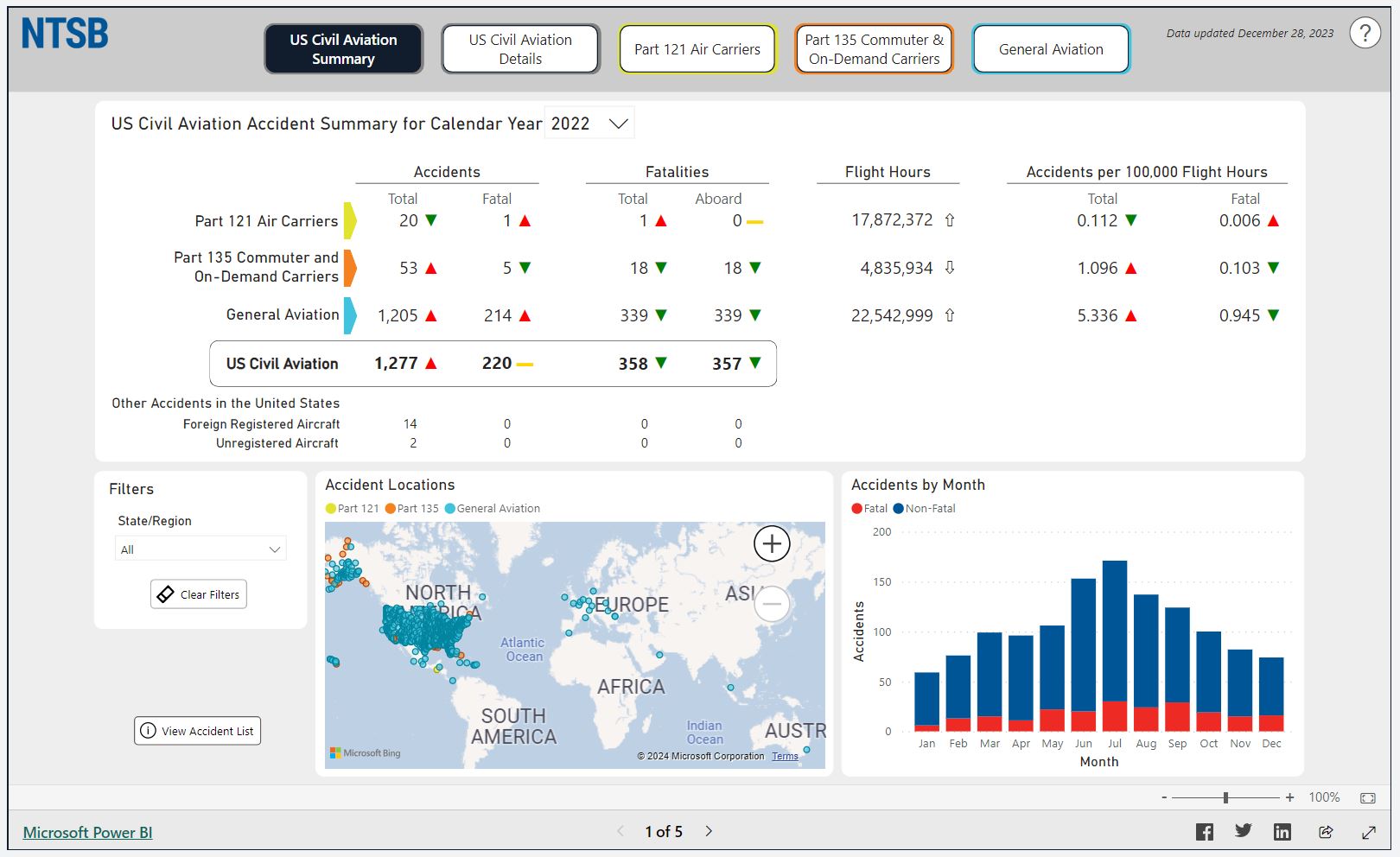Switch to Part 121 Air Carriers tab
Viewport: 1400px width, 857px height.
tap(697, 49)
